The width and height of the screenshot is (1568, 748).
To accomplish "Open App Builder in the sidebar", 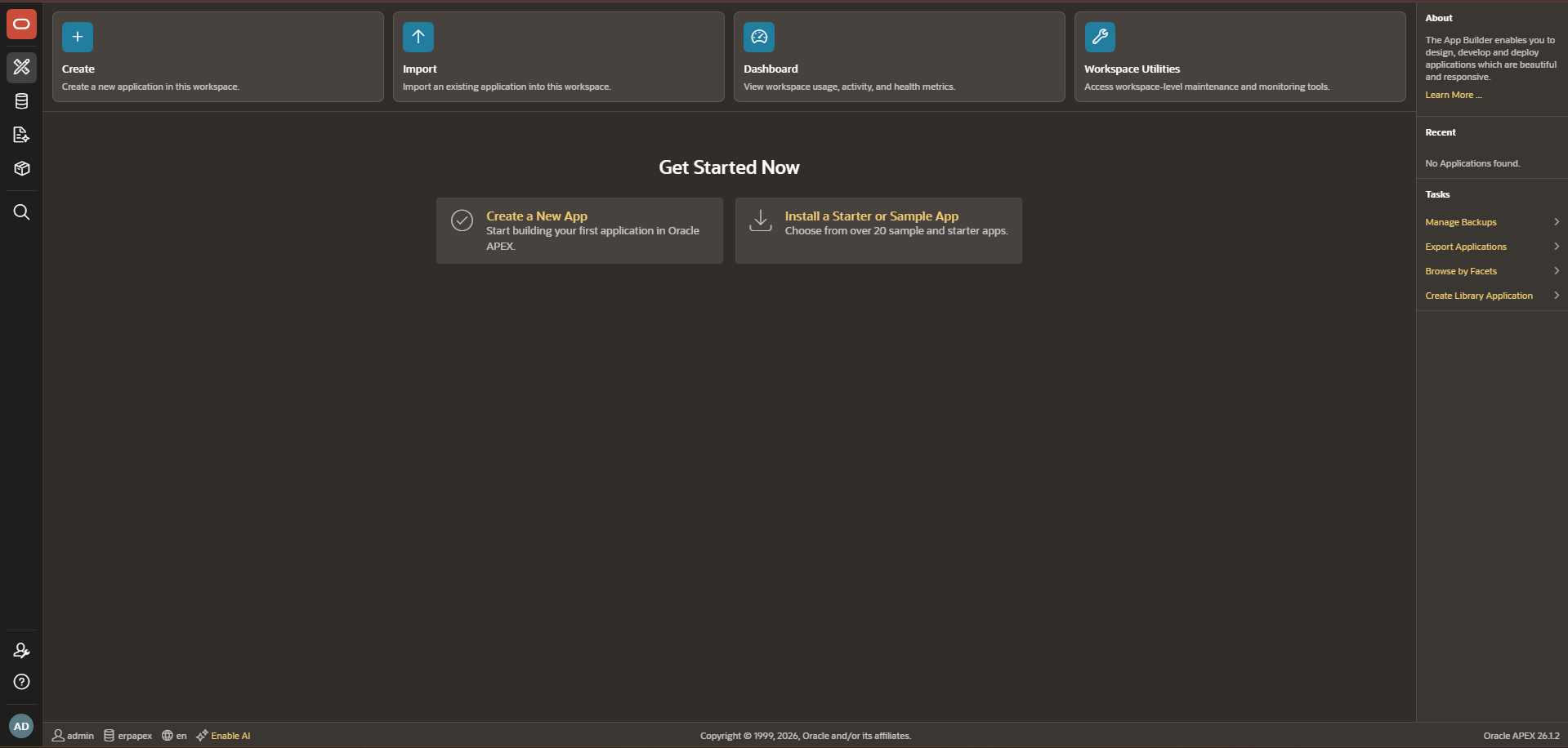I will pyautogui.click(x=21, y=67).
